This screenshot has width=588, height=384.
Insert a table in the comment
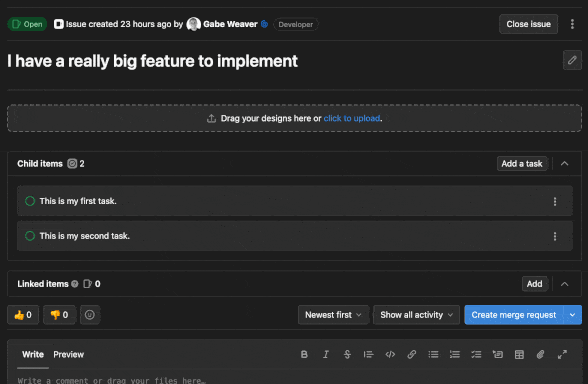[x=519, y=354]
